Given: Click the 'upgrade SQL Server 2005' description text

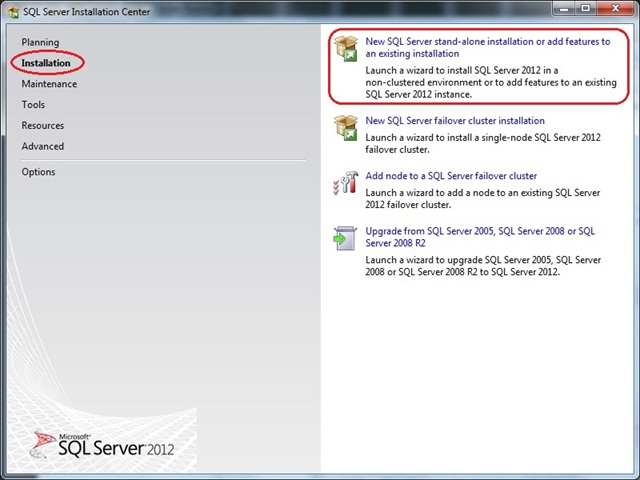Looking at the screenshot, I should pyautogui.click(x=483, y=266).
